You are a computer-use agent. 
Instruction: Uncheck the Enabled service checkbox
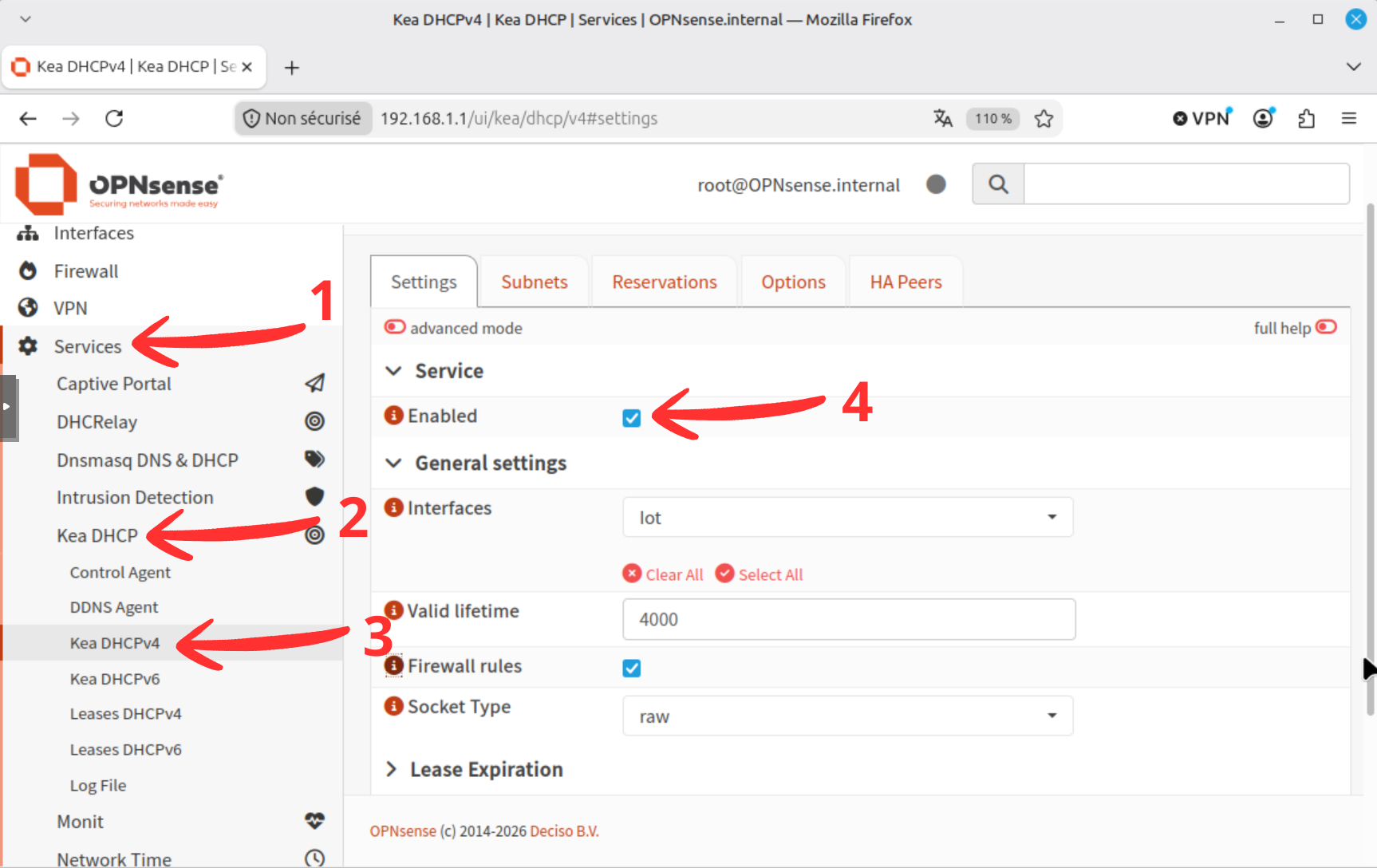coord(632,418)
